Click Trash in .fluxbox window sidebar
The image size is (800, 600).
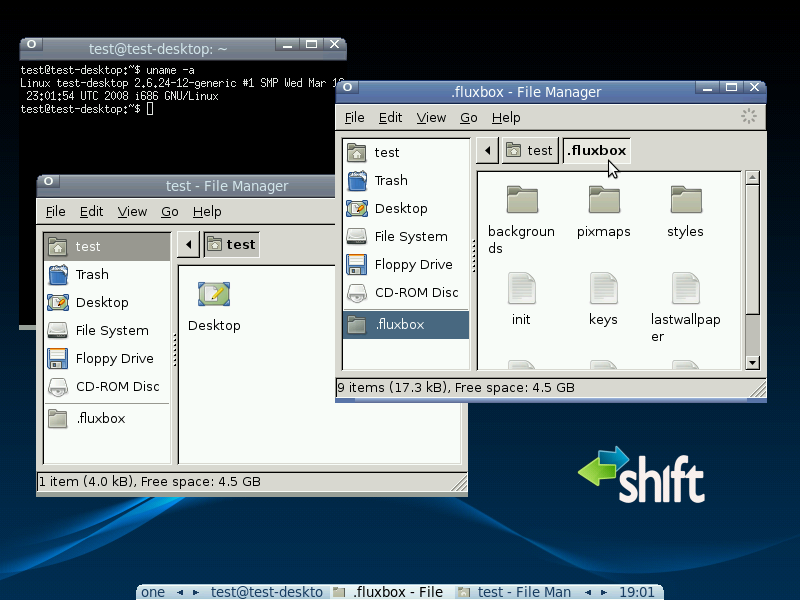(x=390, y=181)
